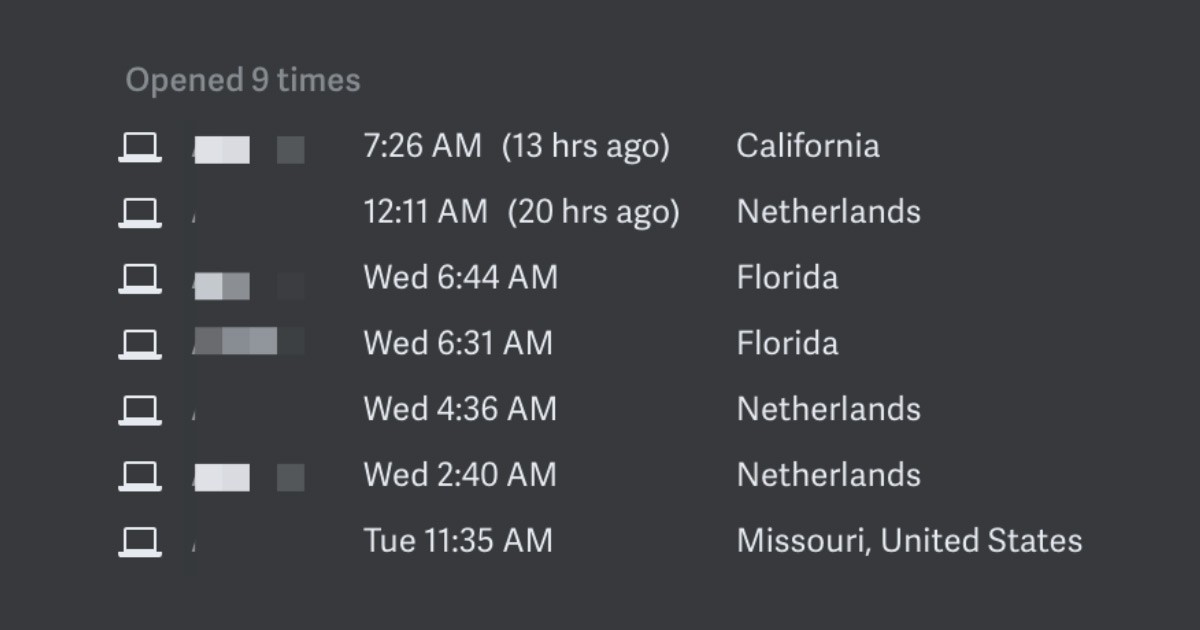The width and height of the screenshot is (1200, 630).
Task: Select Netherlands location in 12:11 AM row
Action: click(829, 212)
